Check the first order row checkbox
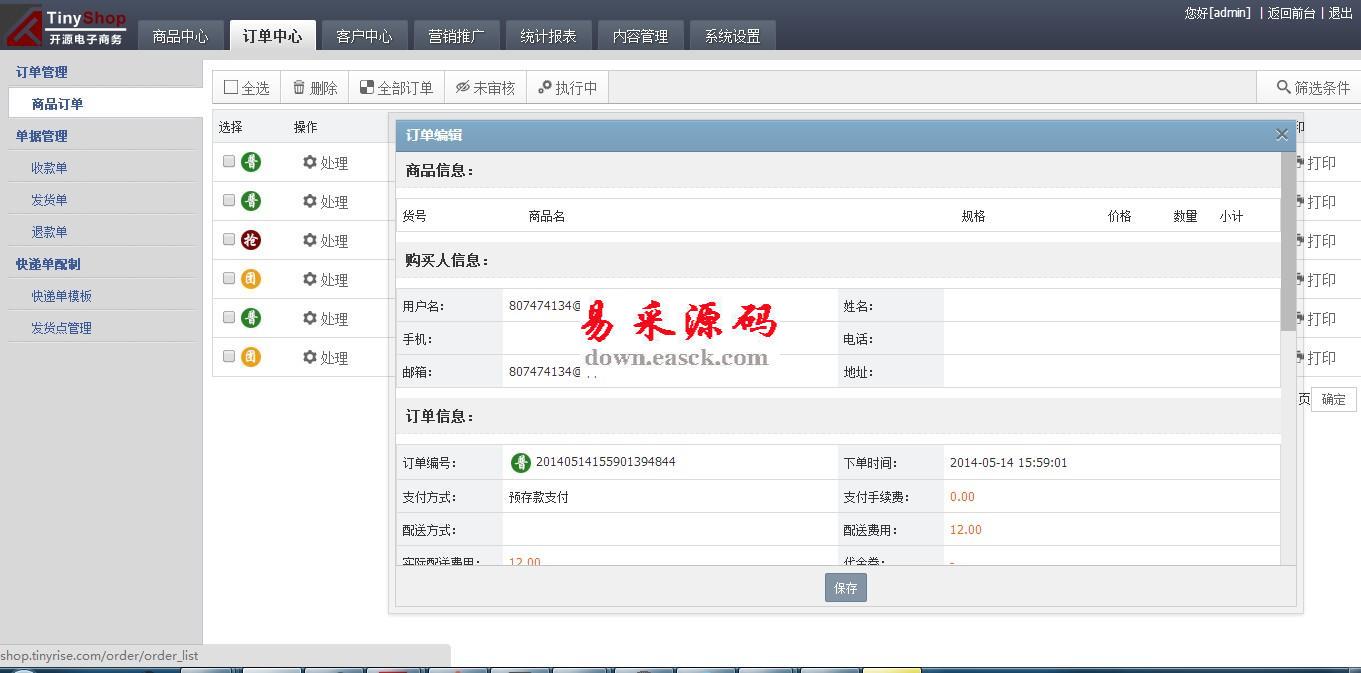The image size is (1361, 673). (x=229, y=161)
